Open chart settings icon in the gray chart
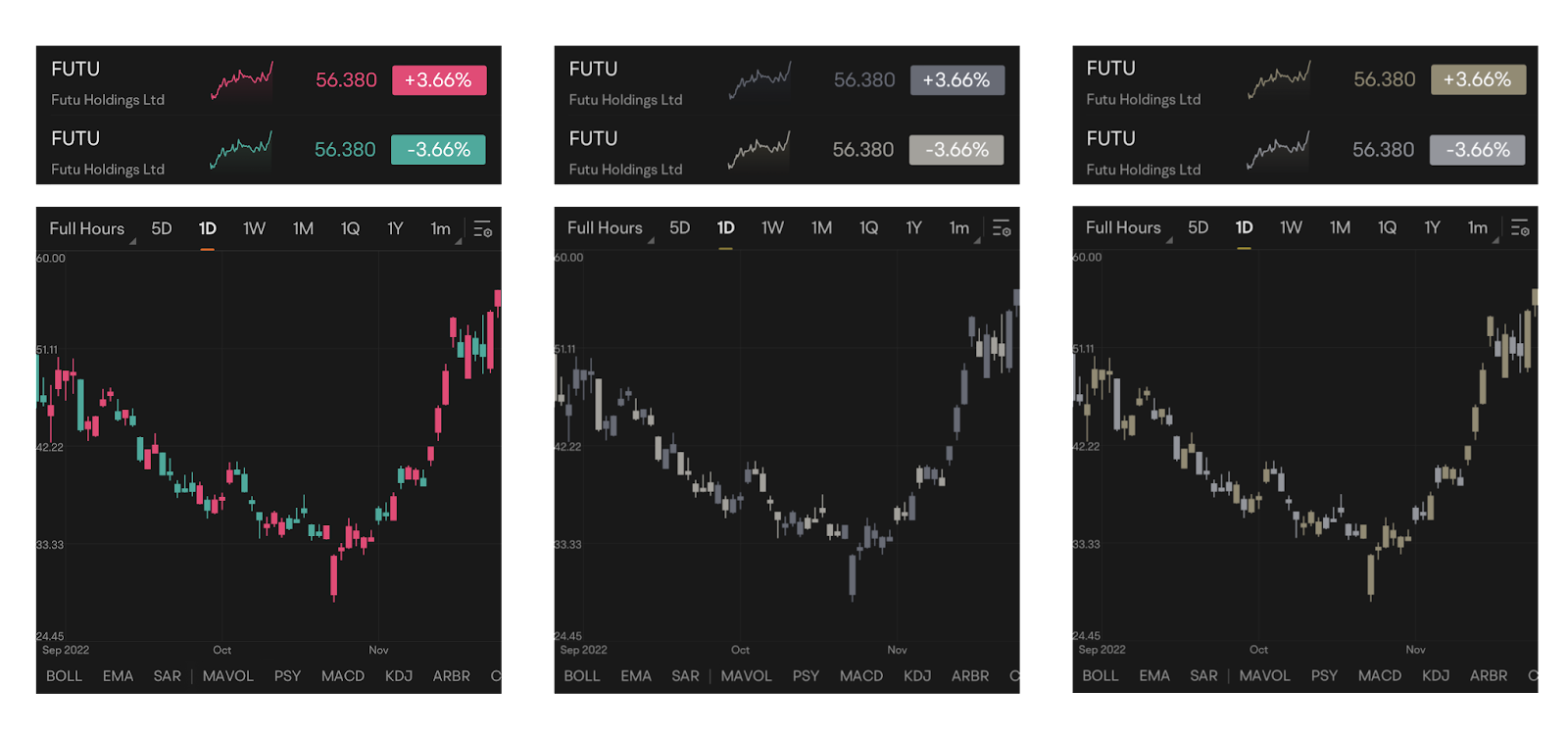 click(x=1002, y=228)
